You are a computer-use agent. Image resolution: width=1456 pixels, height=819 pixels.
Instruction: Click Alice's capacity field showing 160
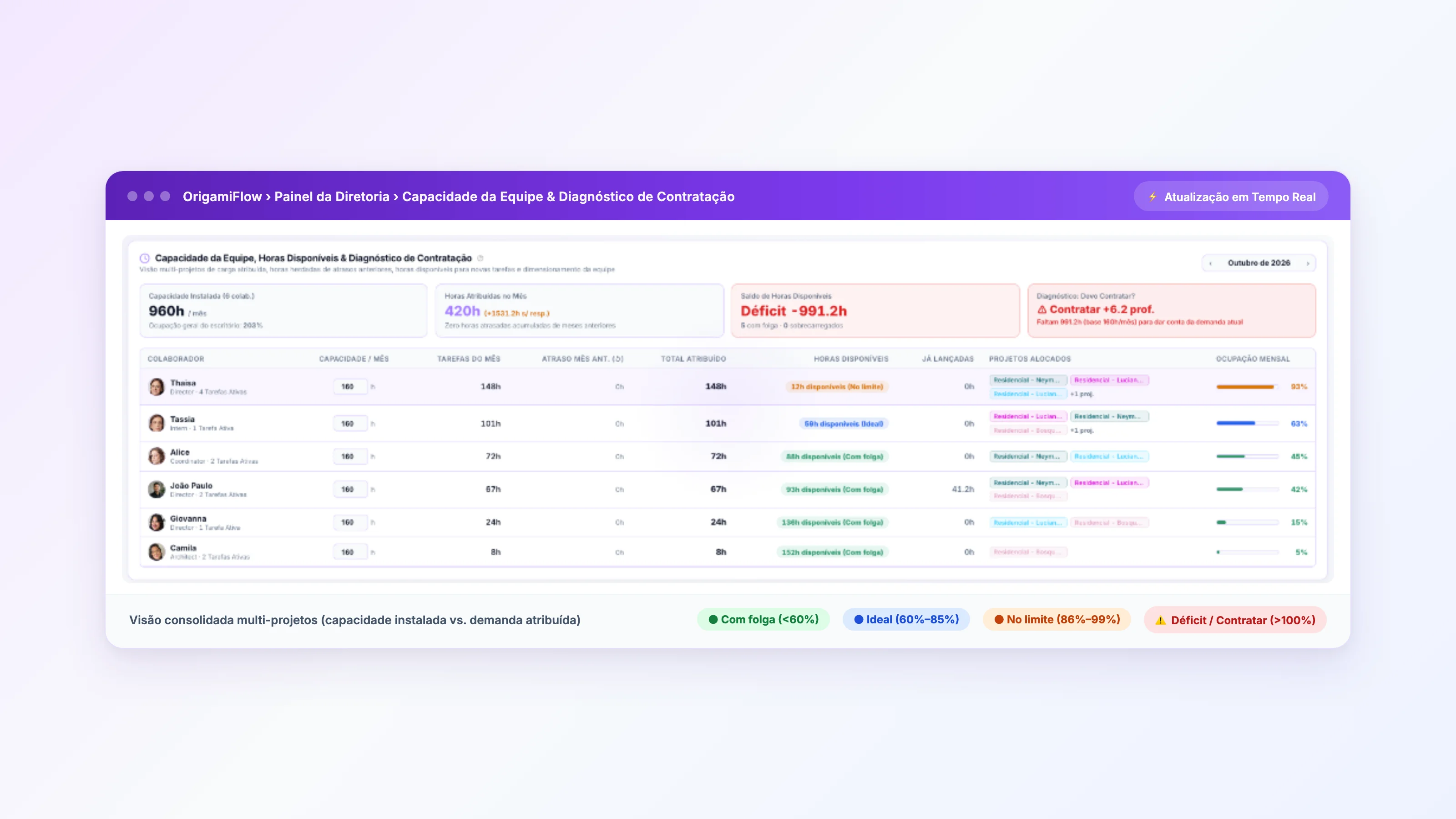pyautogui.click(x=350, y=456)
